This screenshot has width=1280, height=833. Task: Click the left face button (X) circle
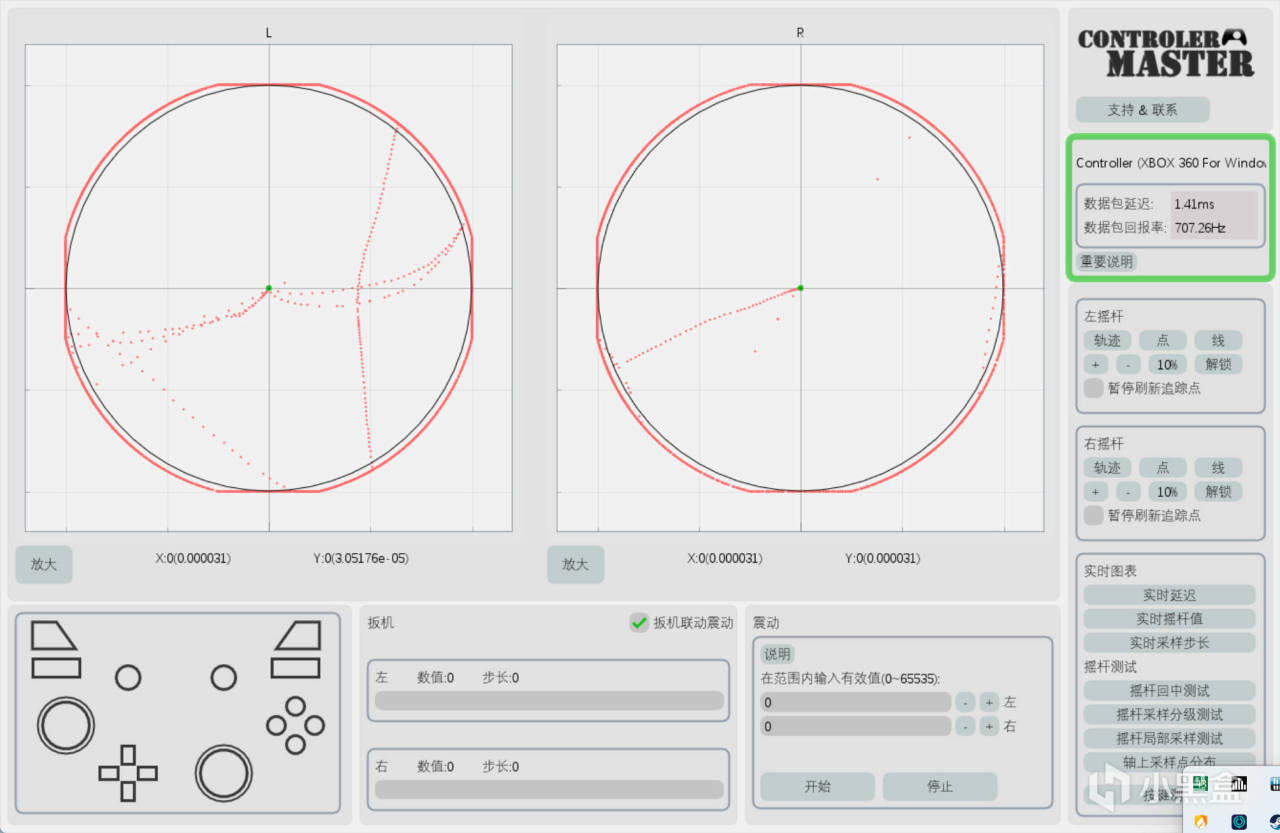[276, 725]
